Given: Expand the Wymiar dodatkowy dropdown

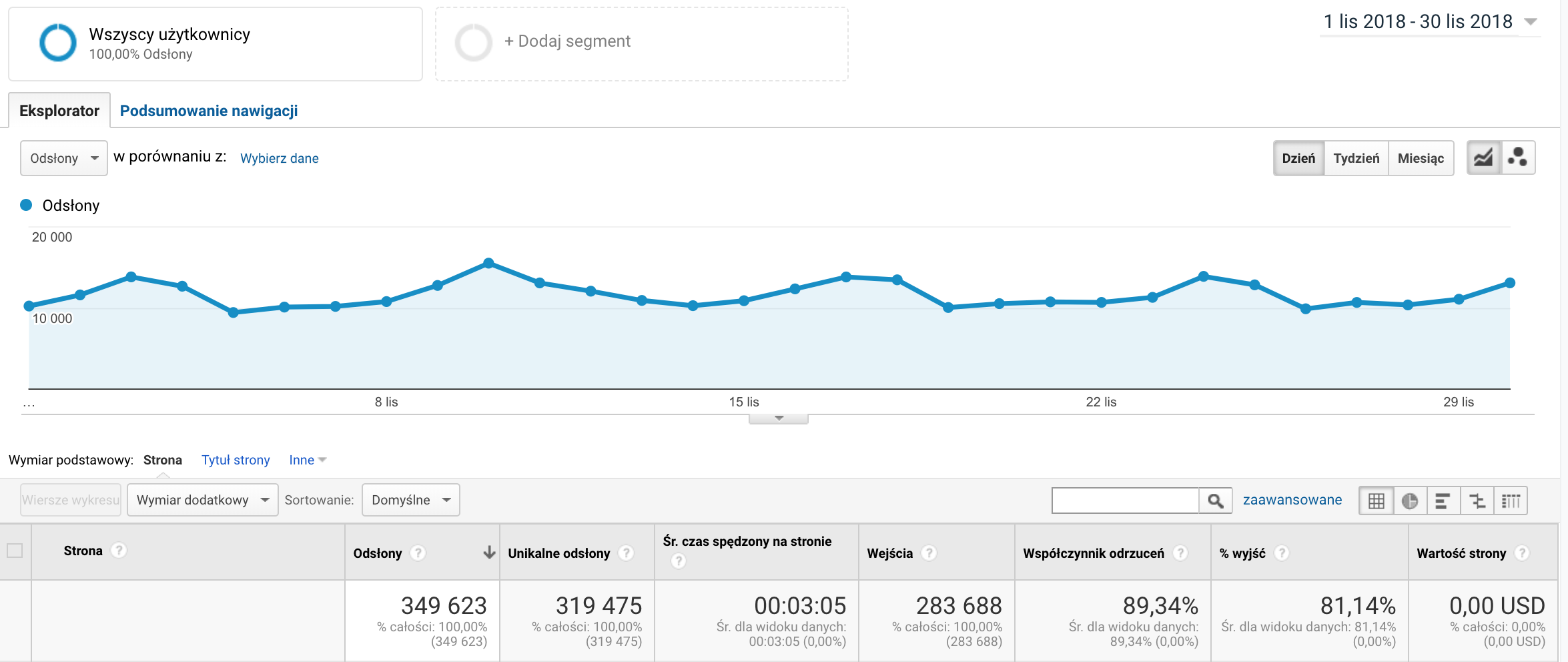Looking at the screenshot, I should pyautogui.click(x=202, y=500).
